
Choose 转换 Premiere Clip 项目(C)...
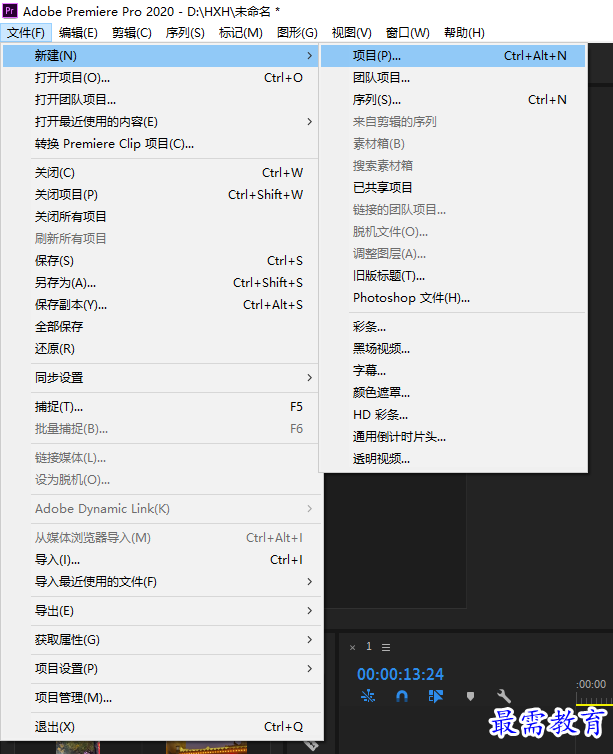(x=161, y=144)
